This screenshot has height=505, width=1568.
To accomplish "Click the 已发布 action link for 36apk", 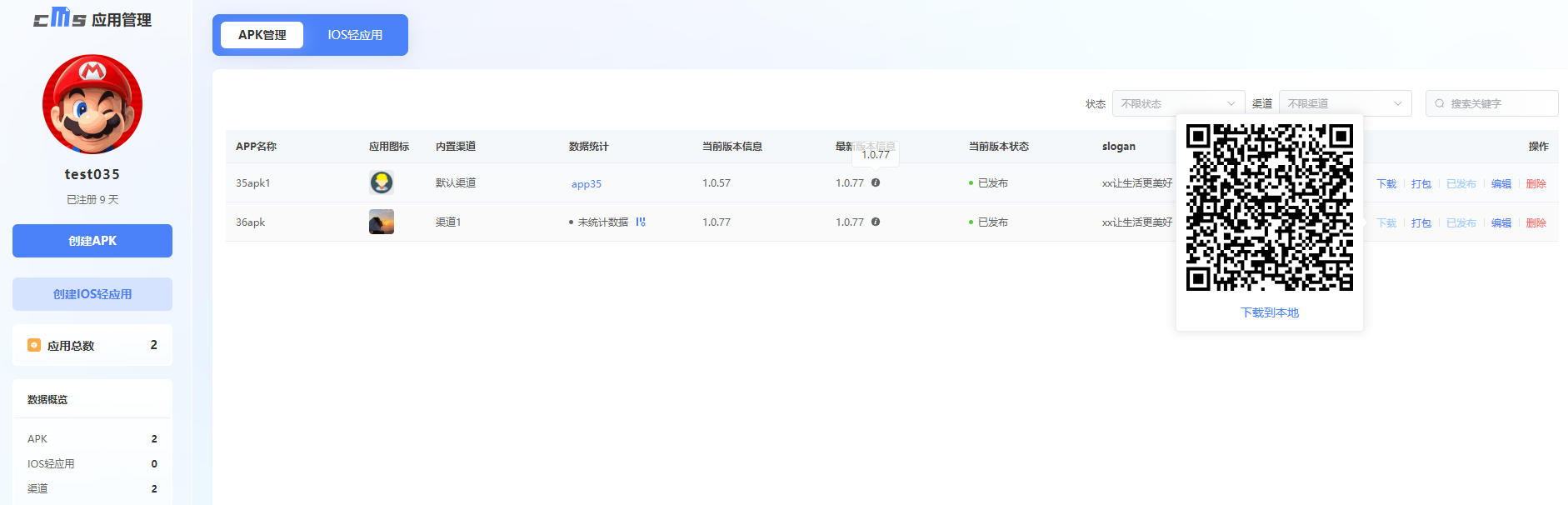I will 1461,222.
